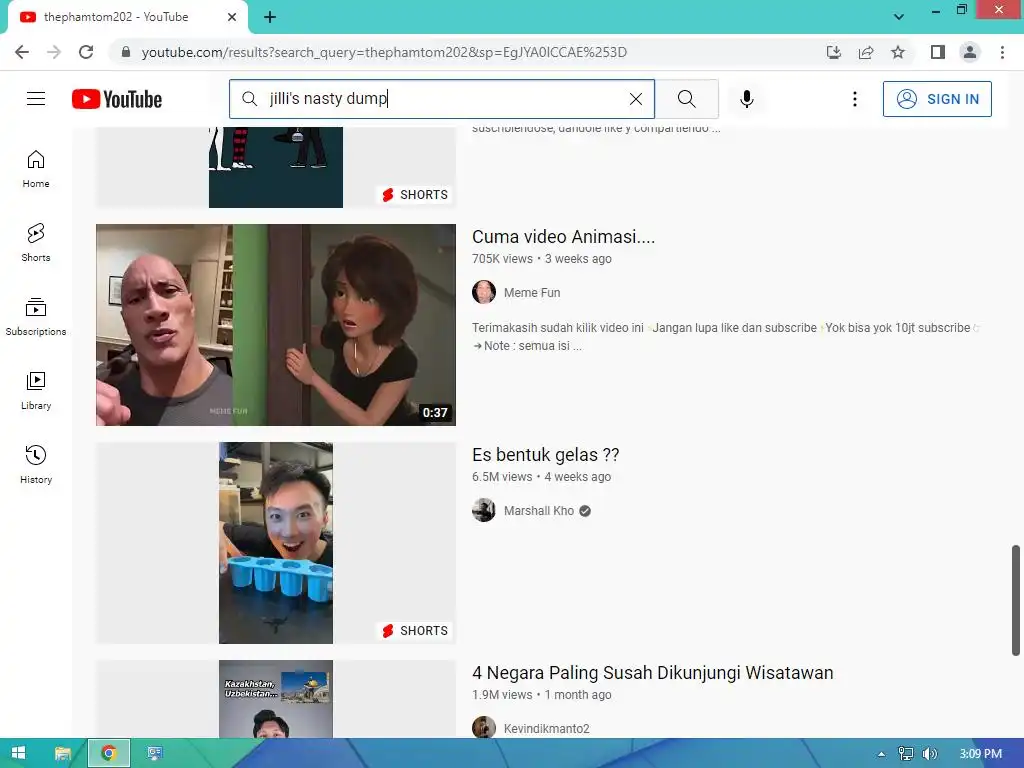Open a new browser tab

(270, 17)
